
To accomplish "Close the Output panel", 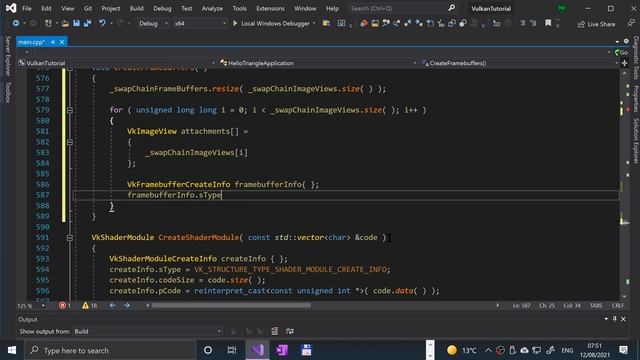I will pos(623,319).
